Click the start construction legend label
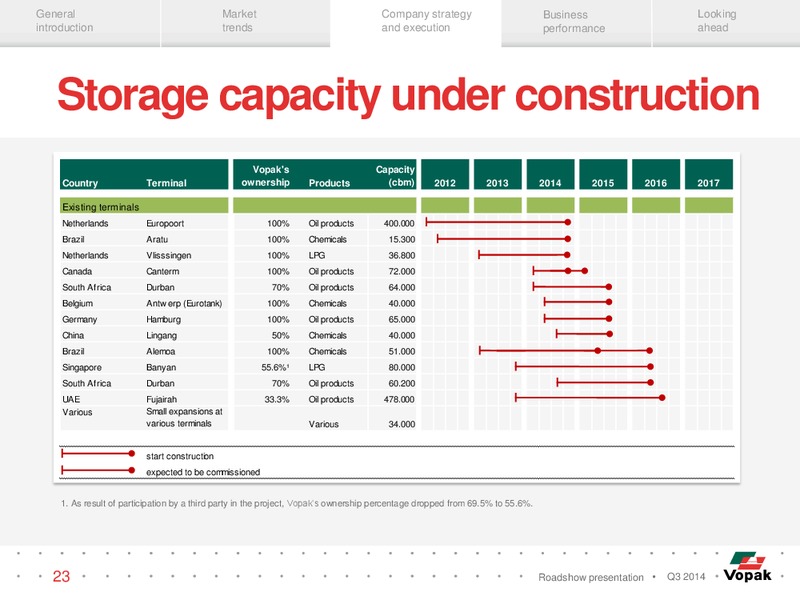The height and width of the screenshot is (600, 800). click(x=180, y=456)
